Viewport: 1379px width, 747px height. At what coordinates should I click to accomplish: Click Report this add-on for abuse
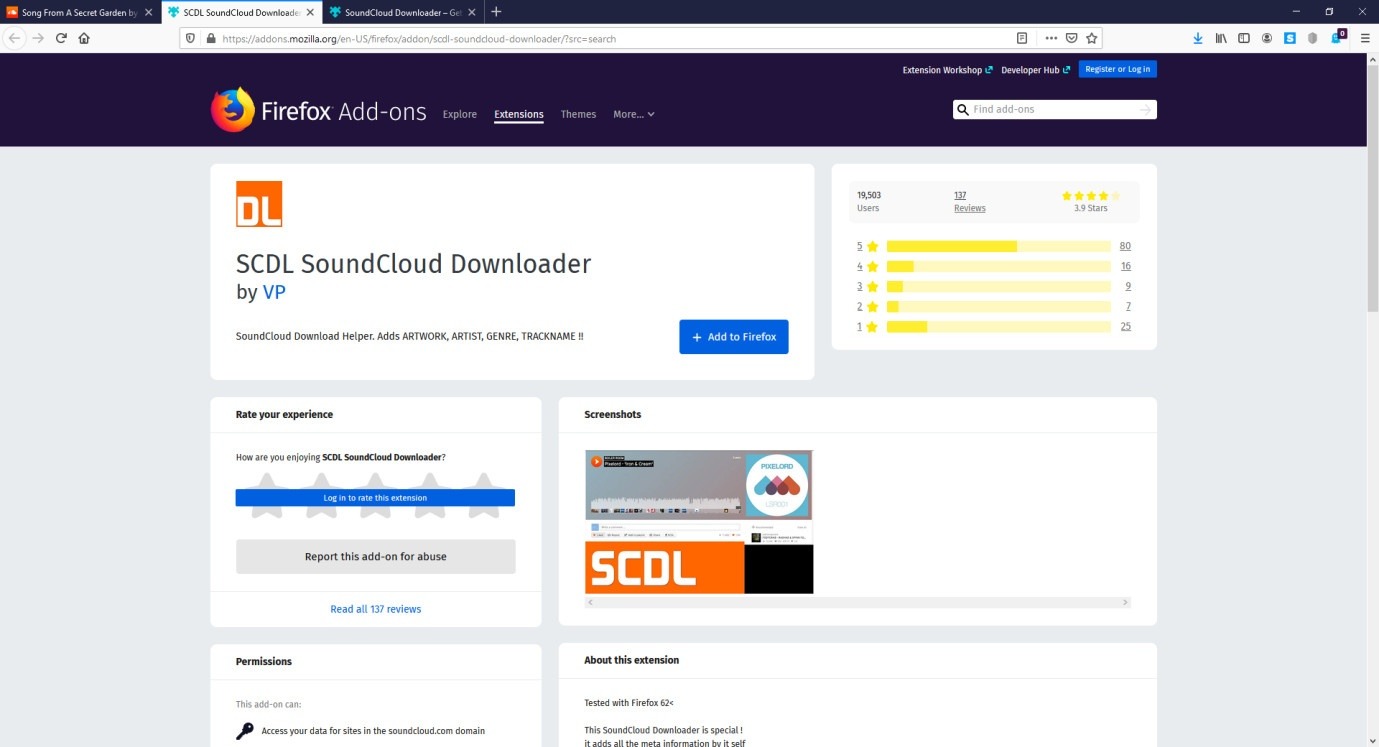pyautogui.click(x=375, y=556)
